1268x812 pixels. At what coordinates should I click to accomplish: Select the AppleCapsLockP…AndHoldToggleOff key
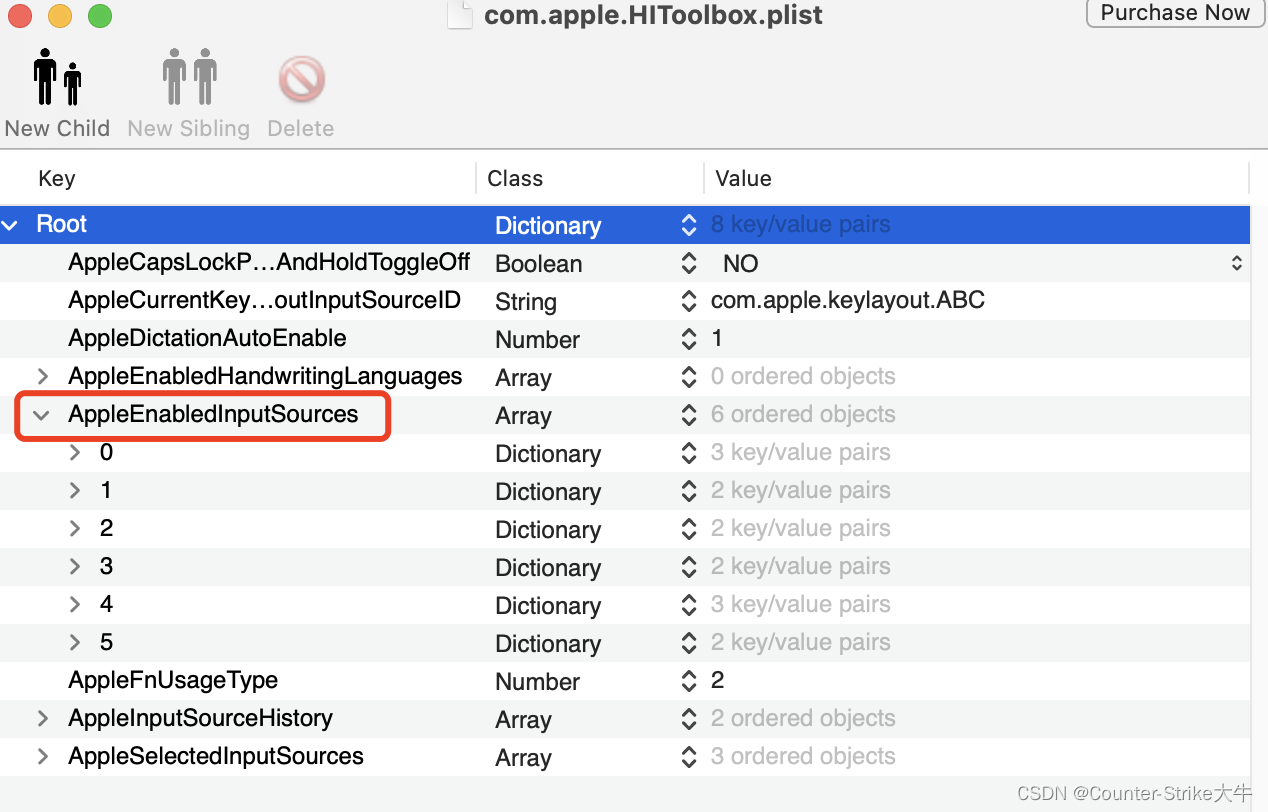click(x=269, y=263)
